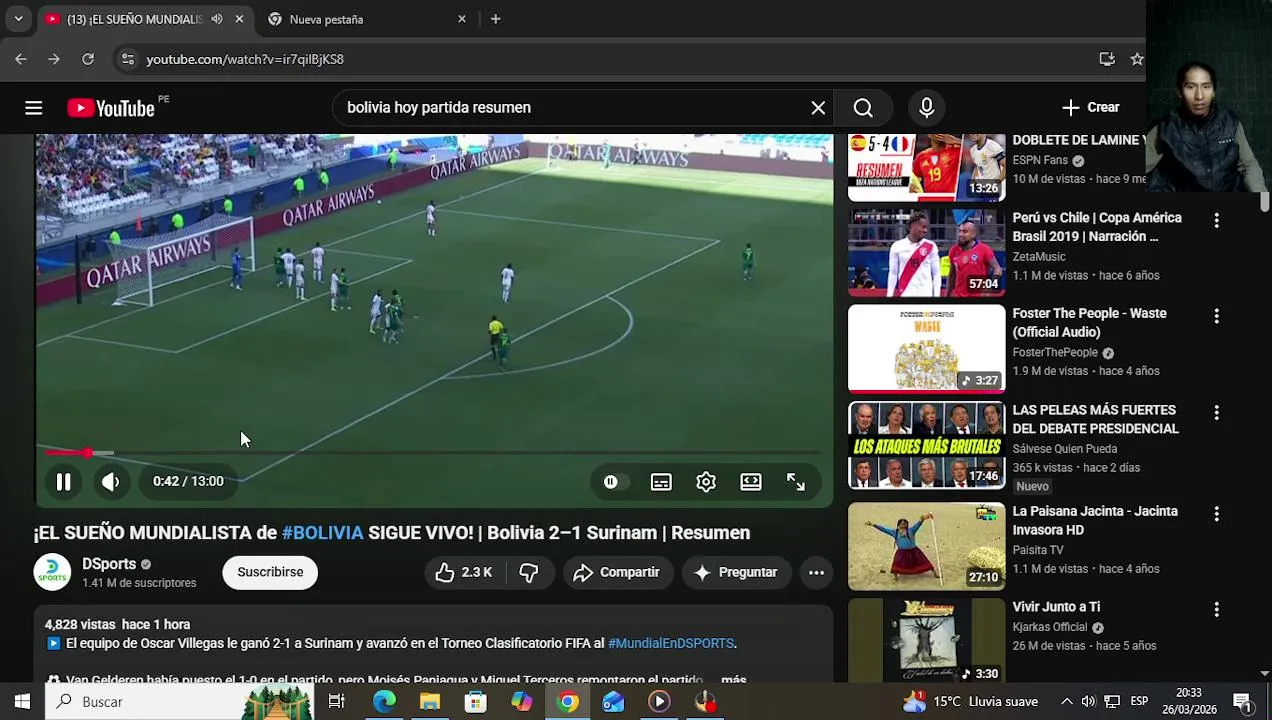
Task: Expand the description with más
Action: click(x=734, y=679)
